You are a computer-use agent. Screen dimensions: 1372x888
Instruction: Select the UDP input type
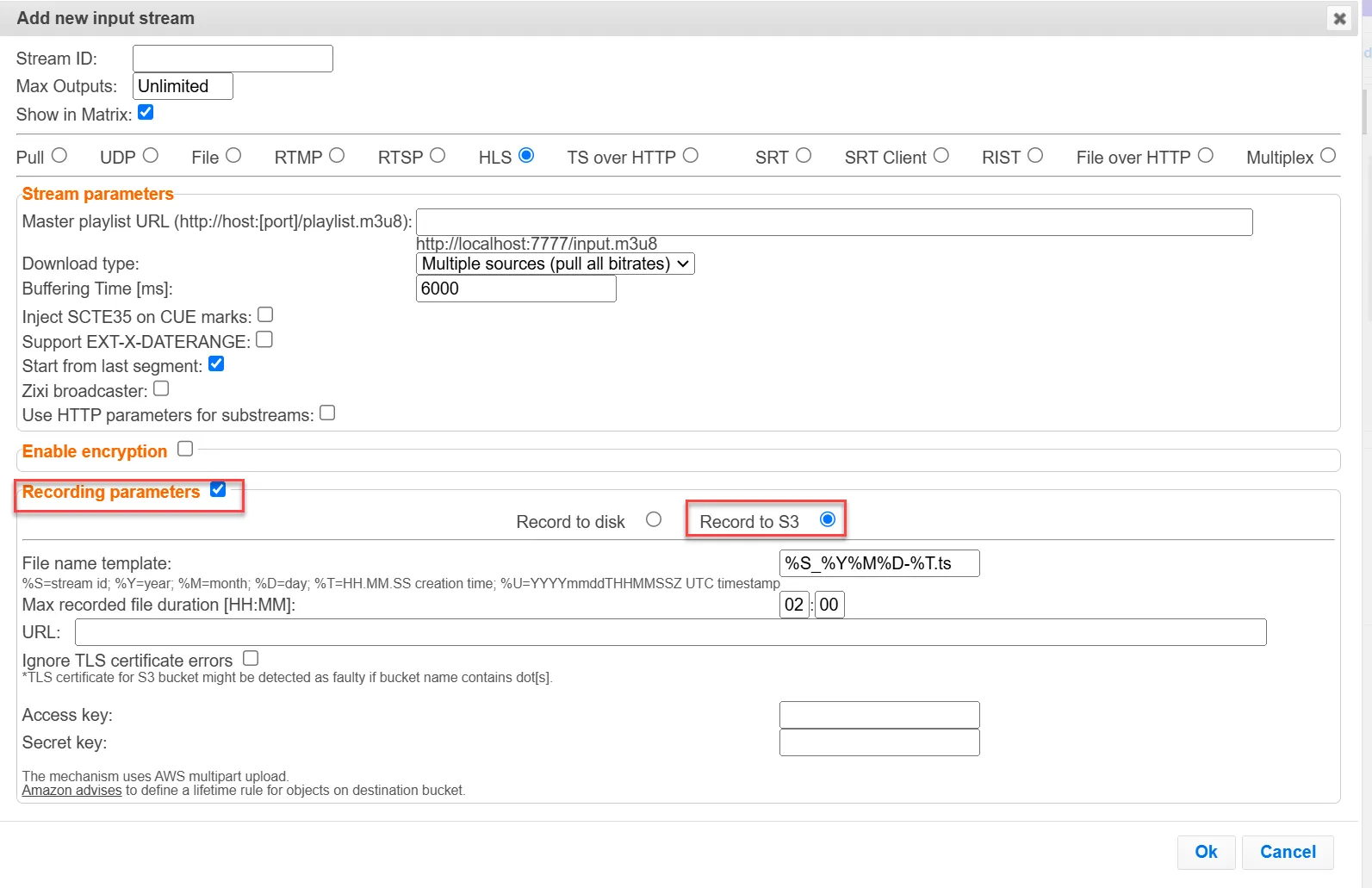pos(151,155)
